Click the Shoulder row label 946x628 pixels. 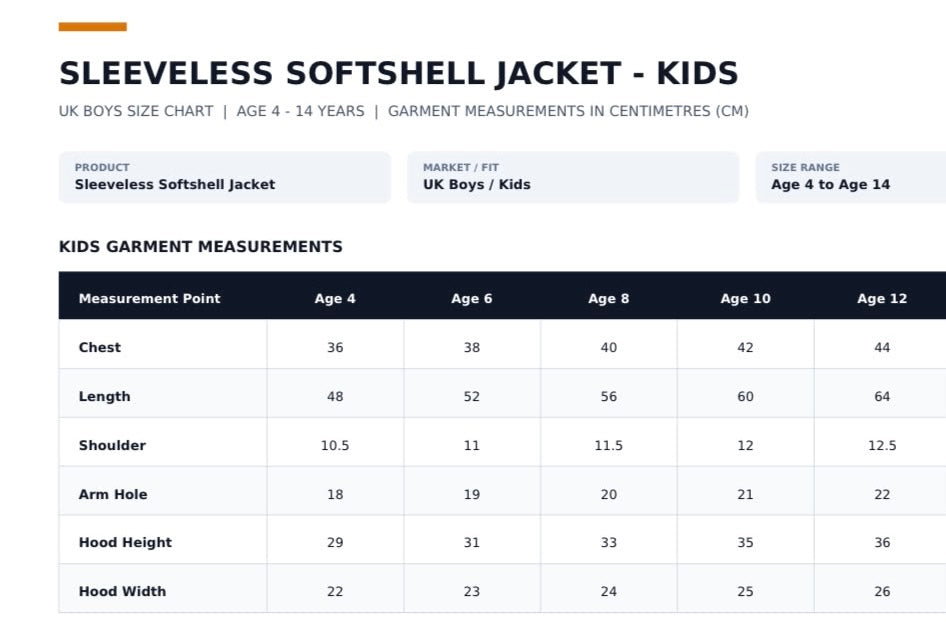(112, 445)
